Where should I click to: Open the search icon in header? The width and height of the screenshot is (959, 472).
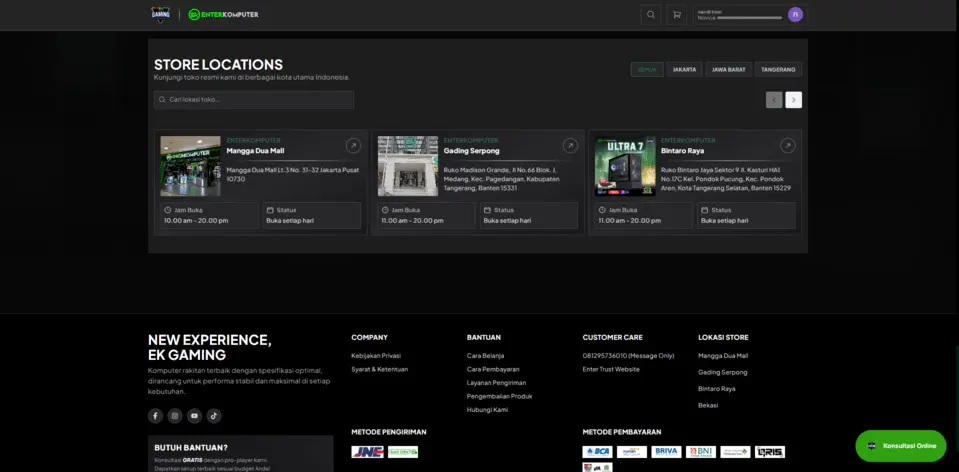[x=651, y=15]
